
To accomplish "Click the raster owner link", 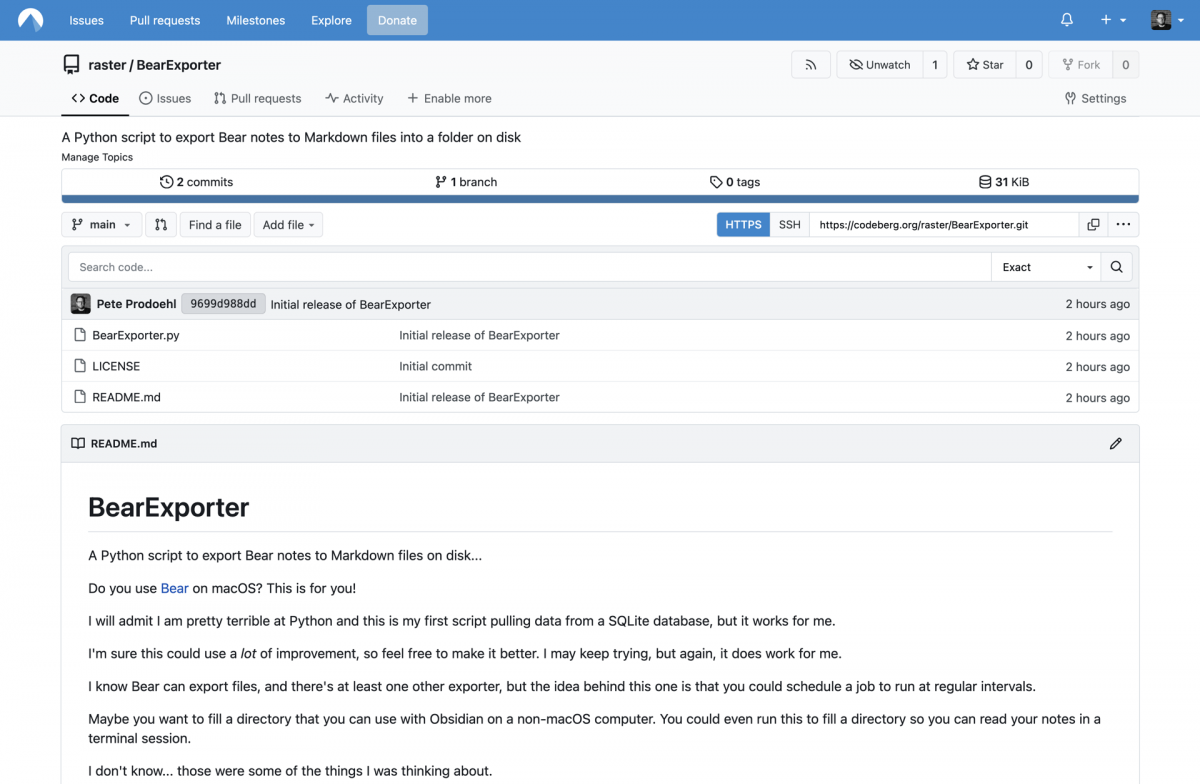I will coord(107,65).
